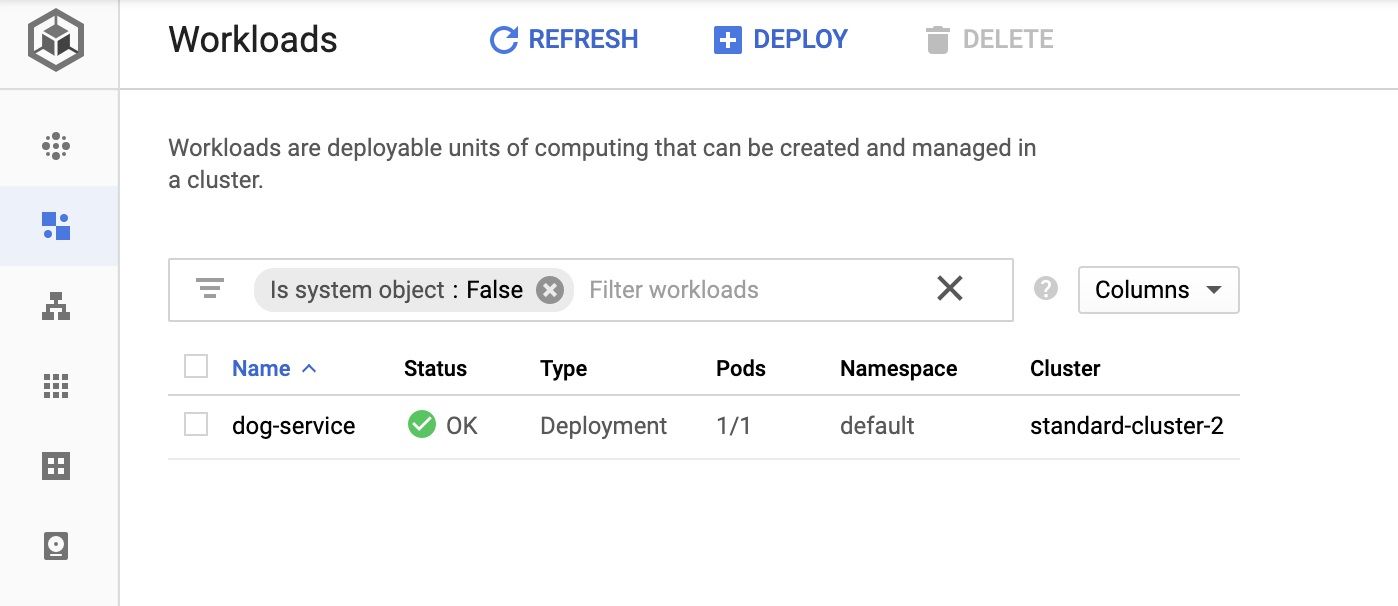Open the Configuration section
Image resolution: width=1398 pixels, height=606 pixels.
(57, 466)
